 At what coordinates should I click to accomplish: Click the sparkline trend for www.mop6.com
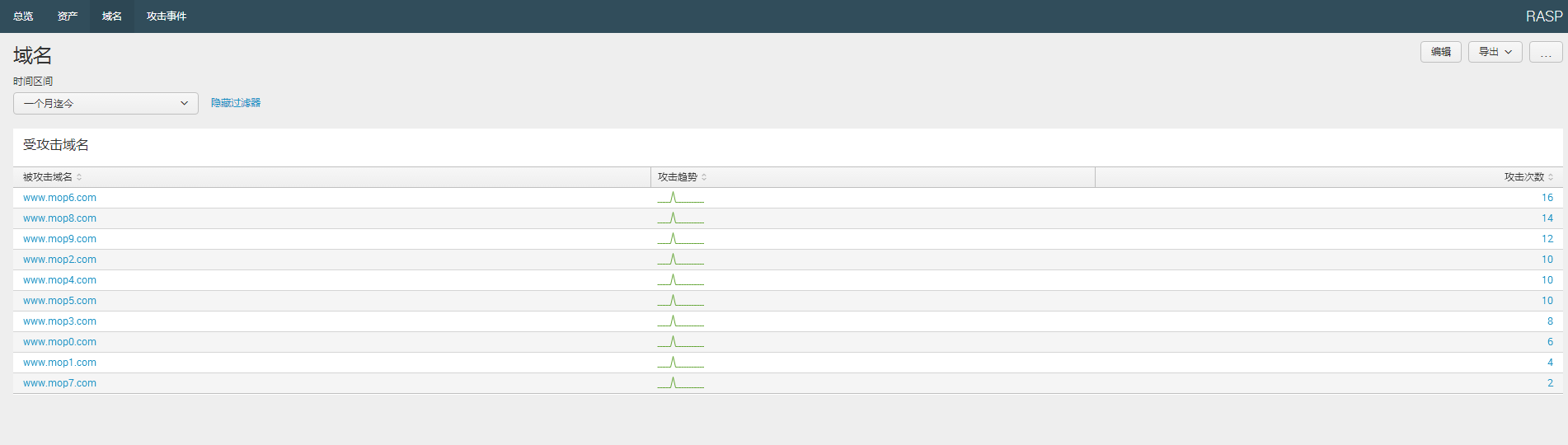click(x=680, y=198)
